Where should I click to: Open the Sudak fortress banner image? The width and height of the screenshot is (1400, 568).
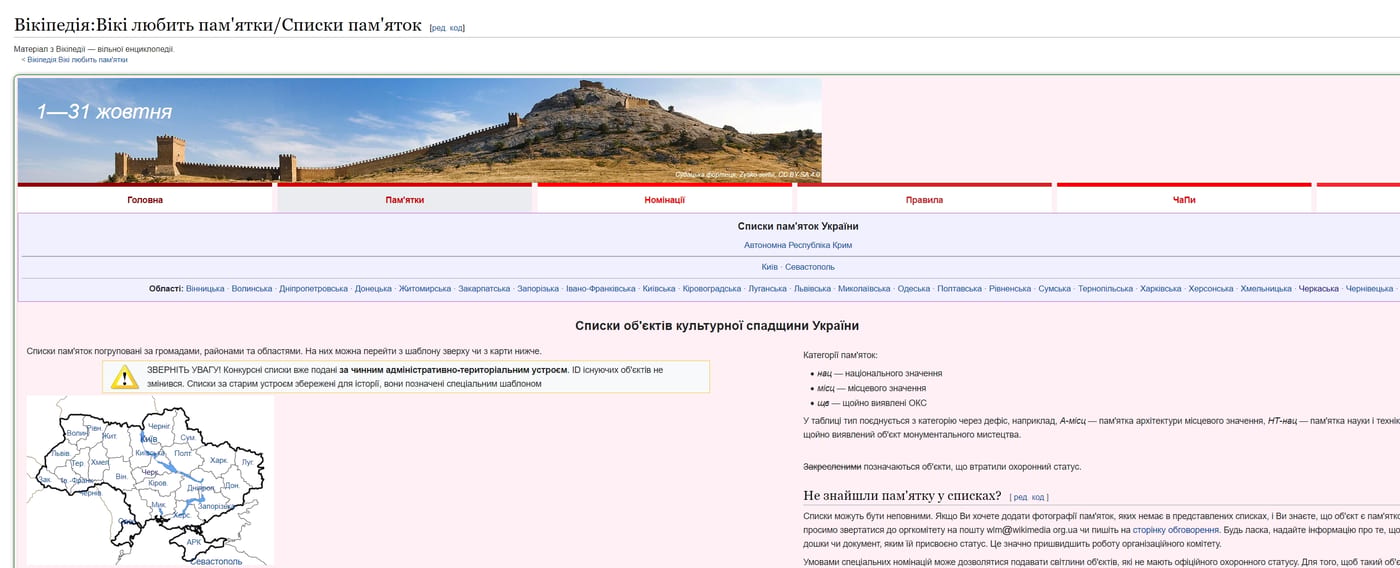coord(420,130)
